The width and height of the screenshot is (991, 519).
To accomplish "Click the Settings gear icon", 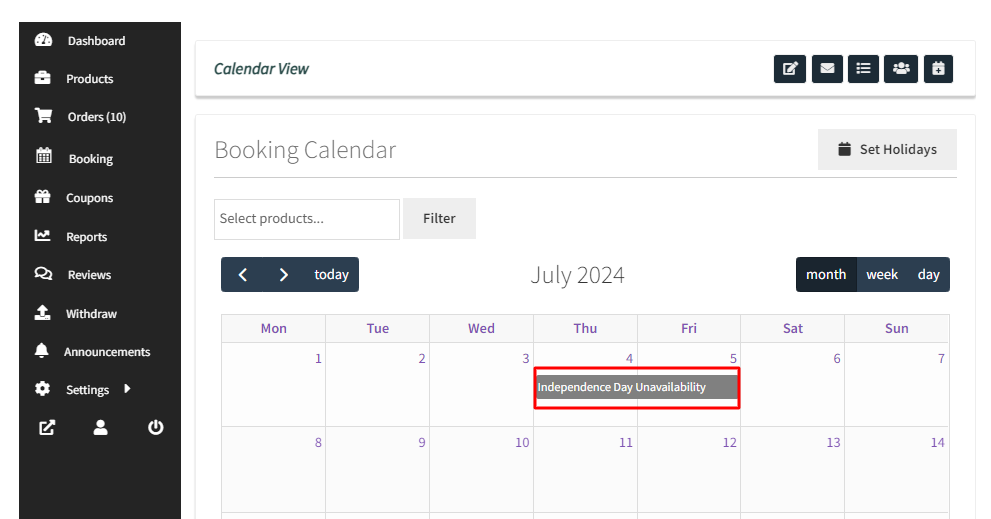I will pyautogui.click(x=42, y=388).
